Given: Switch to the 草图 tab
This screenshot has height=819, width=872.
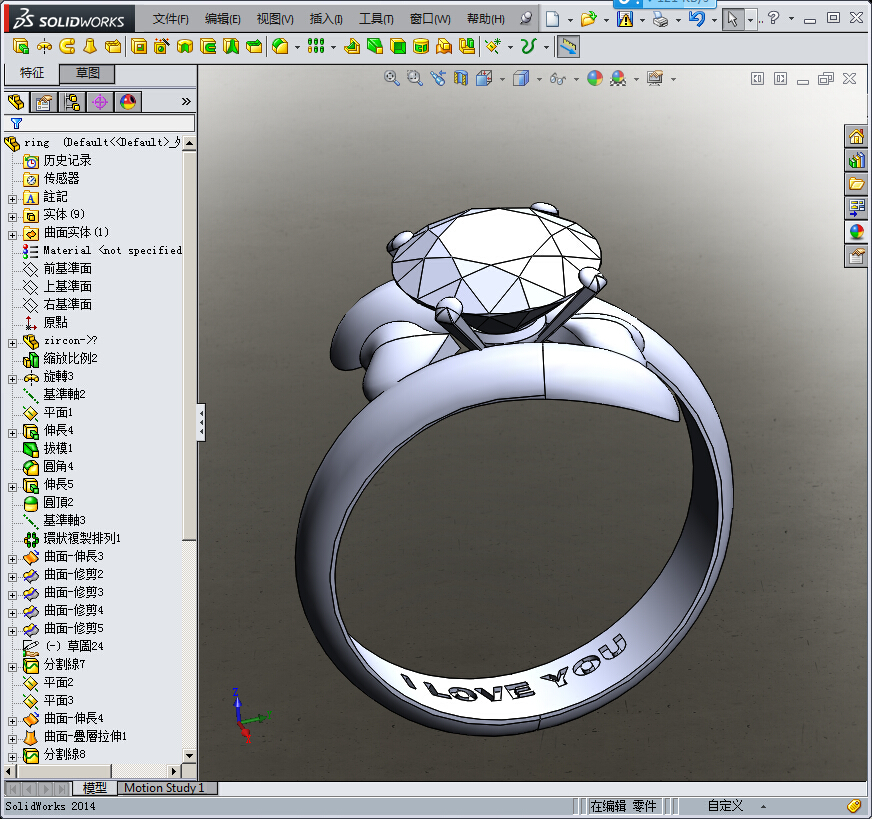Looking at the screenshot, I should [87, 73].
